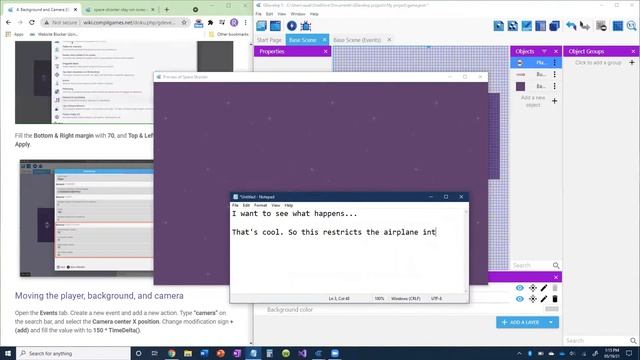Open the instances list toolbar icon

point(540,26)
